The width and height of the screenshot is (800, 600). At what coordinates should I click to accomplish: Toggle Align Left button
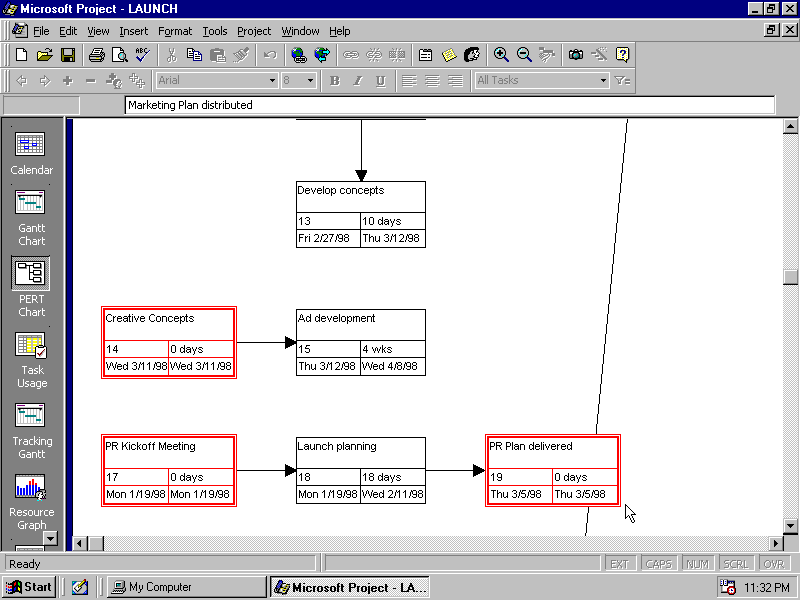point(409,81)
